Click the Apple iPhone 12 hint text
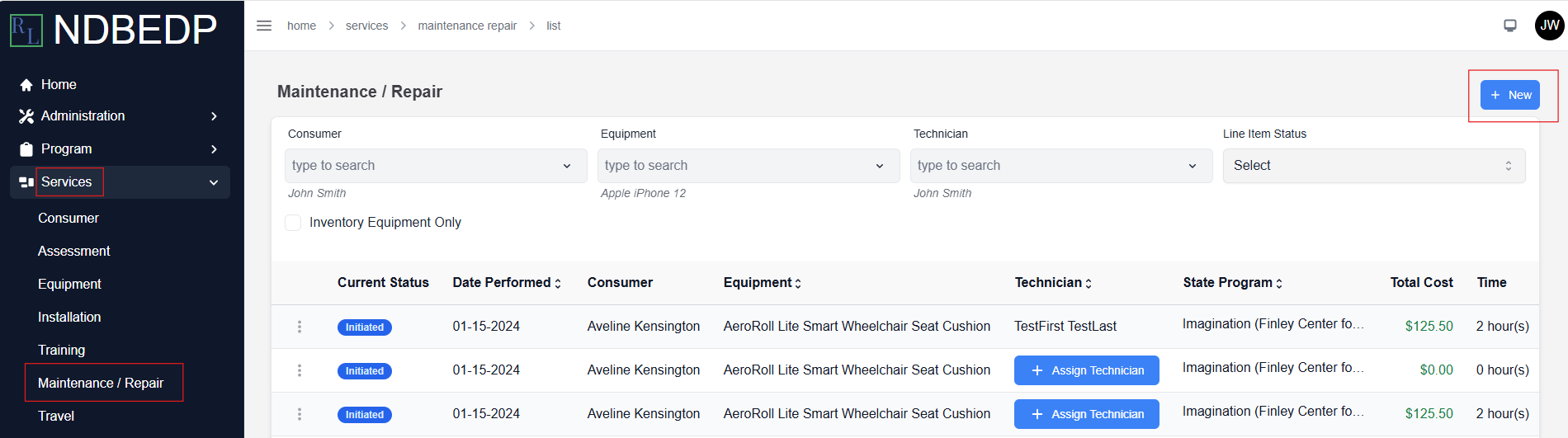This screenshot has height=438, width=1568. tap(643, 193)
